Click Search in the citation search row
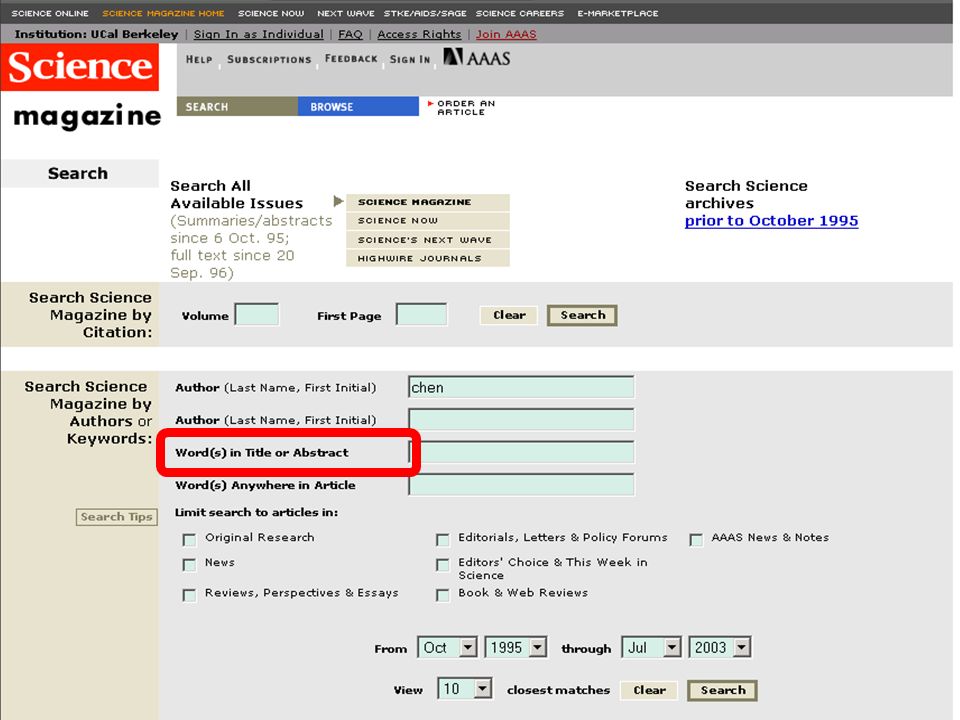The width and height of the screenshot is (960, 720). 582,315
